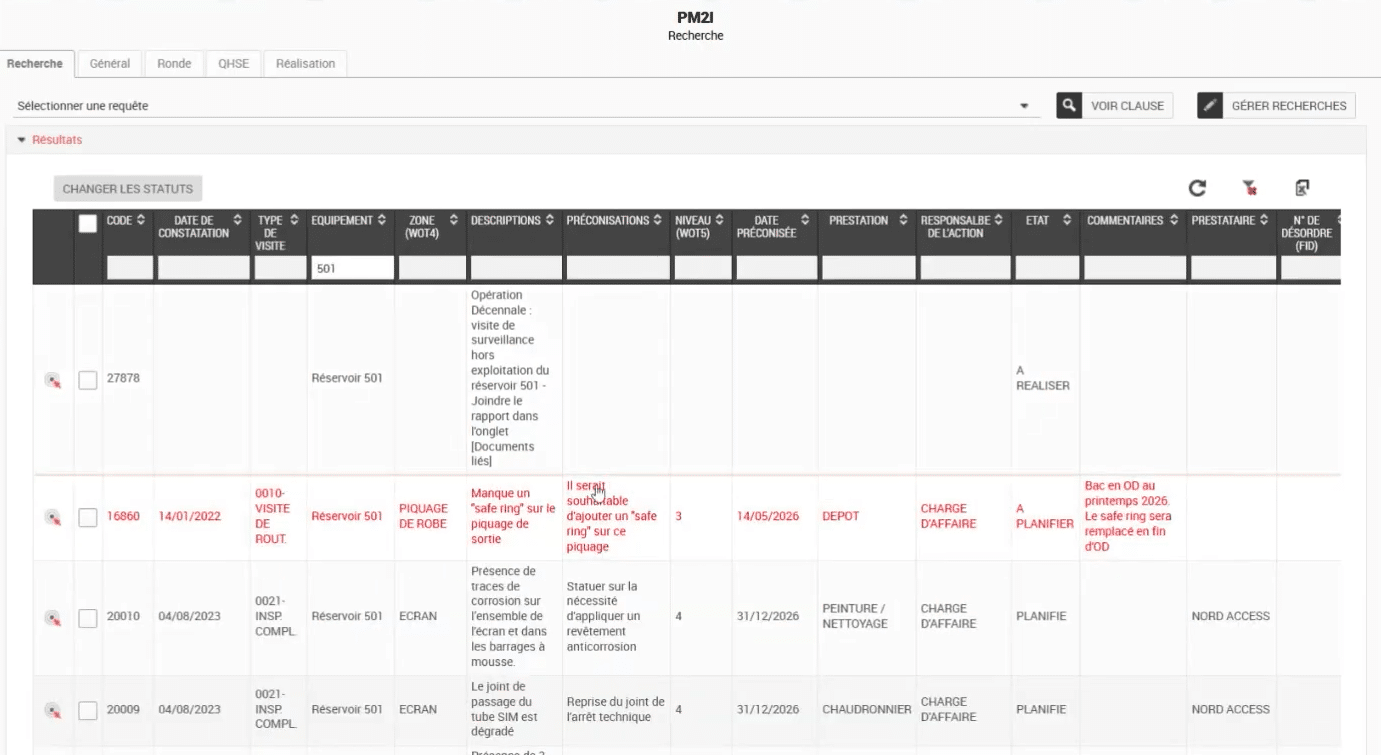Open details icon for row 27878
Viewport: 1381px width, 755px height.
click(53, 380)
